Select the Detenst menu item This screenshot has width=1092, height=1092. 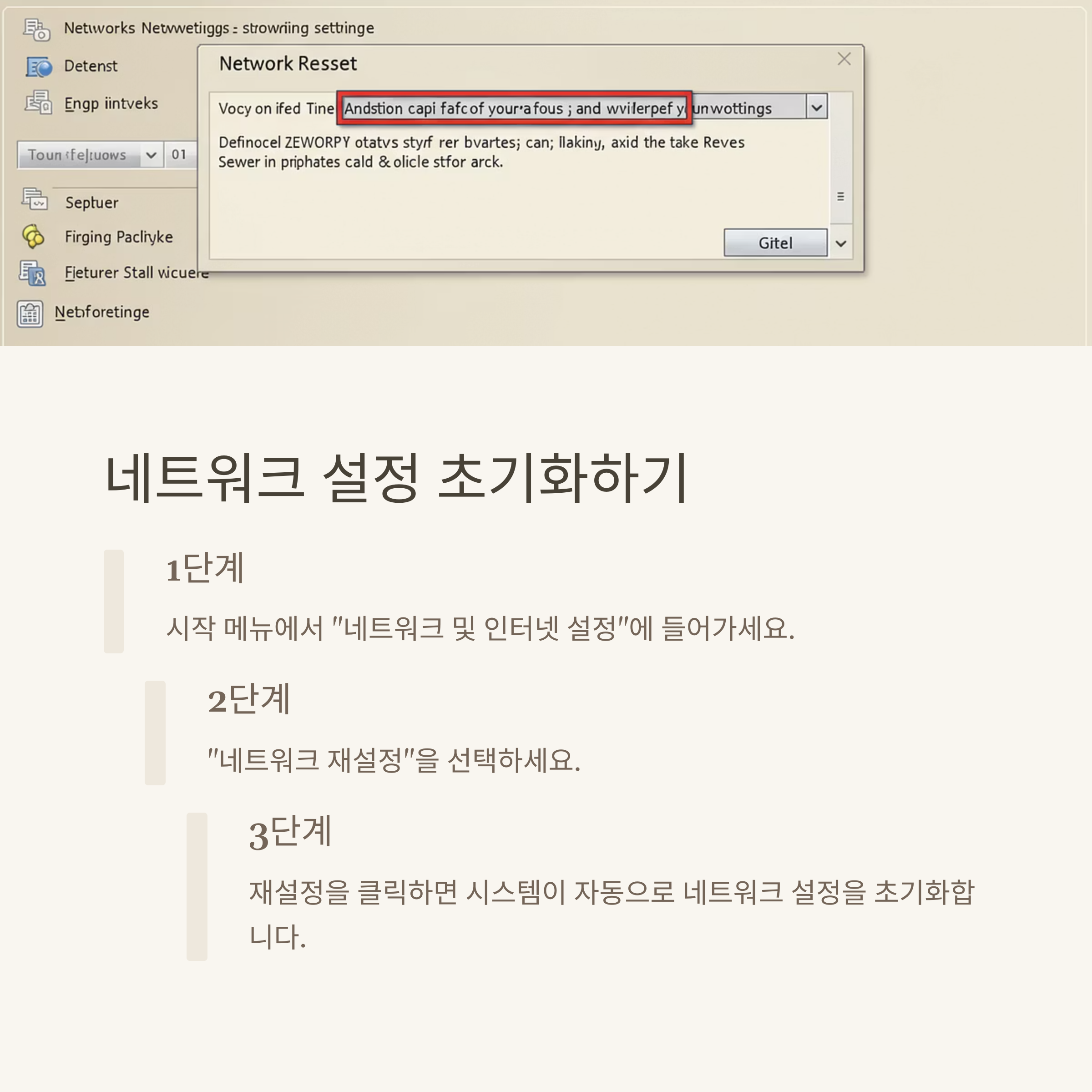pos(91,66)
